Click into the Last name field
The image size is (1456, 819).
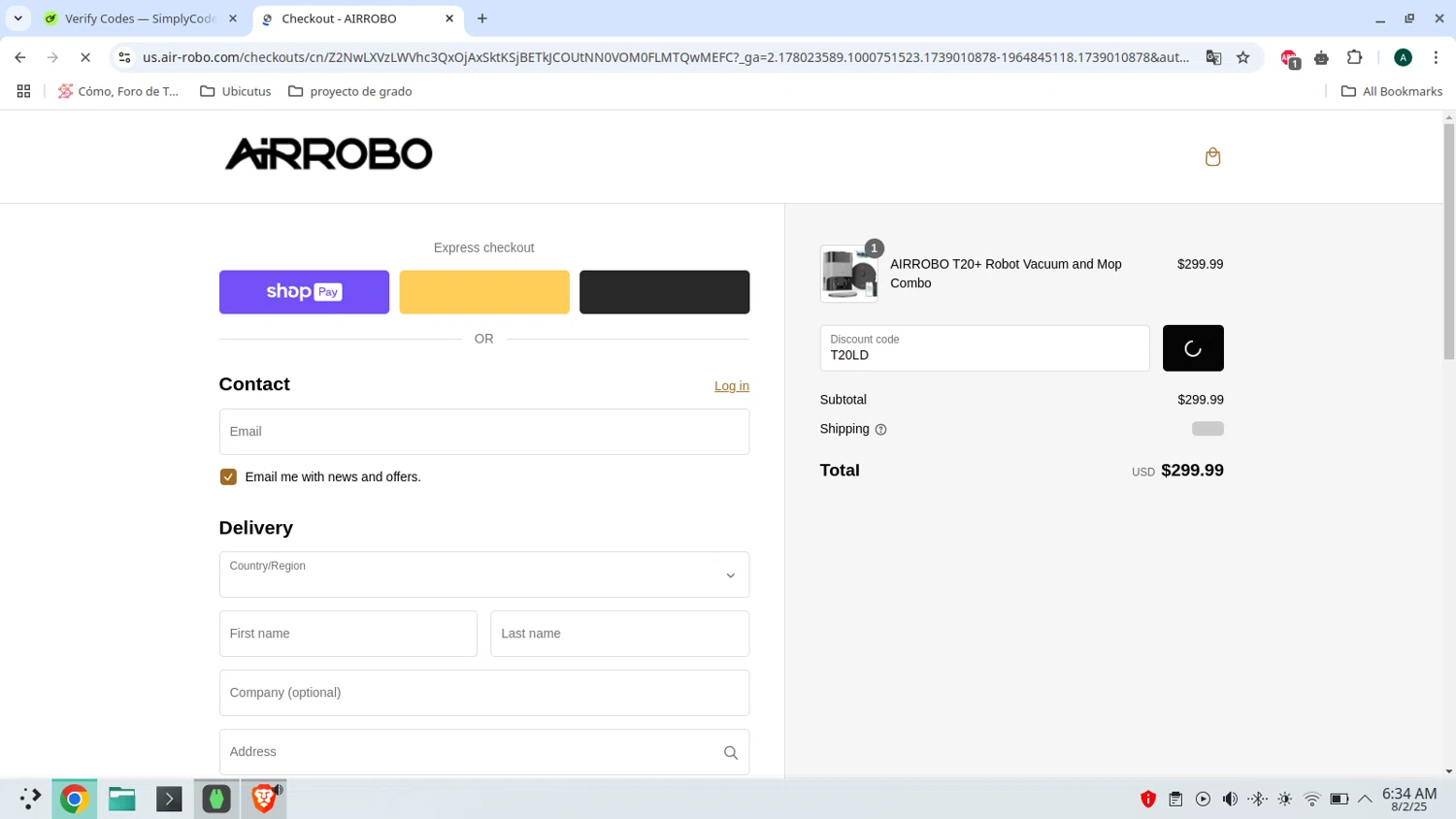pyautogui.click(x=619, y=634)
